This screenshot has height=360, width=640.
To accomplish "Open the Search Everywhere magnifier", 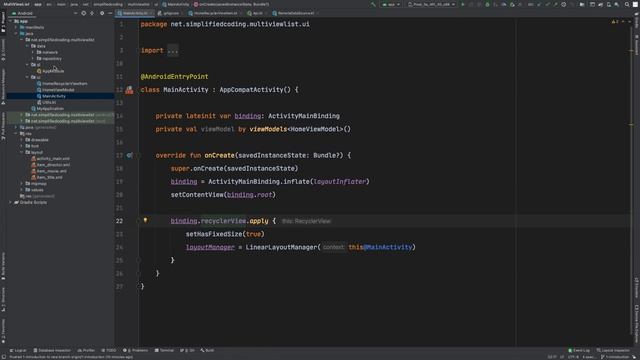I will (627, 4).
